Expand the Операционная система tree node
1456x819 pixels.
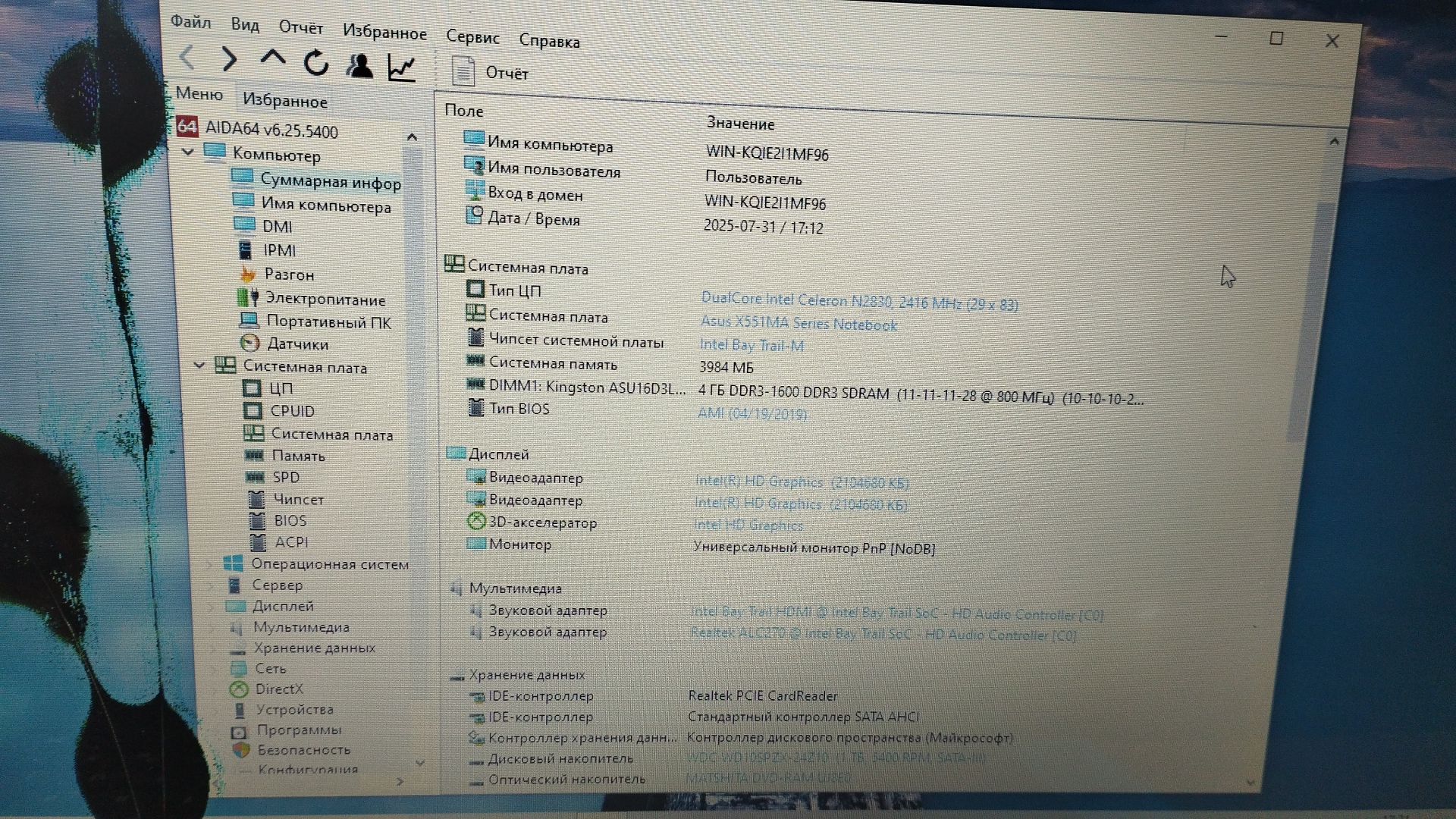pos(210,563)
